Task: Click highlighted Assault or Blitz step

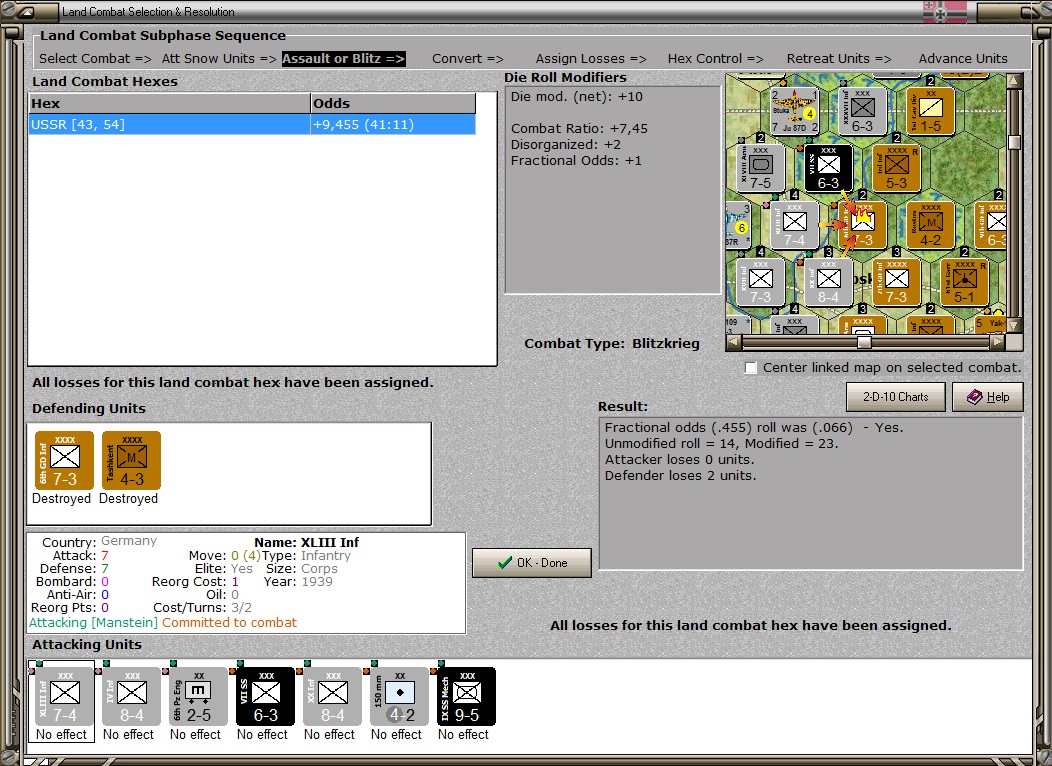Action: [344, 58]
